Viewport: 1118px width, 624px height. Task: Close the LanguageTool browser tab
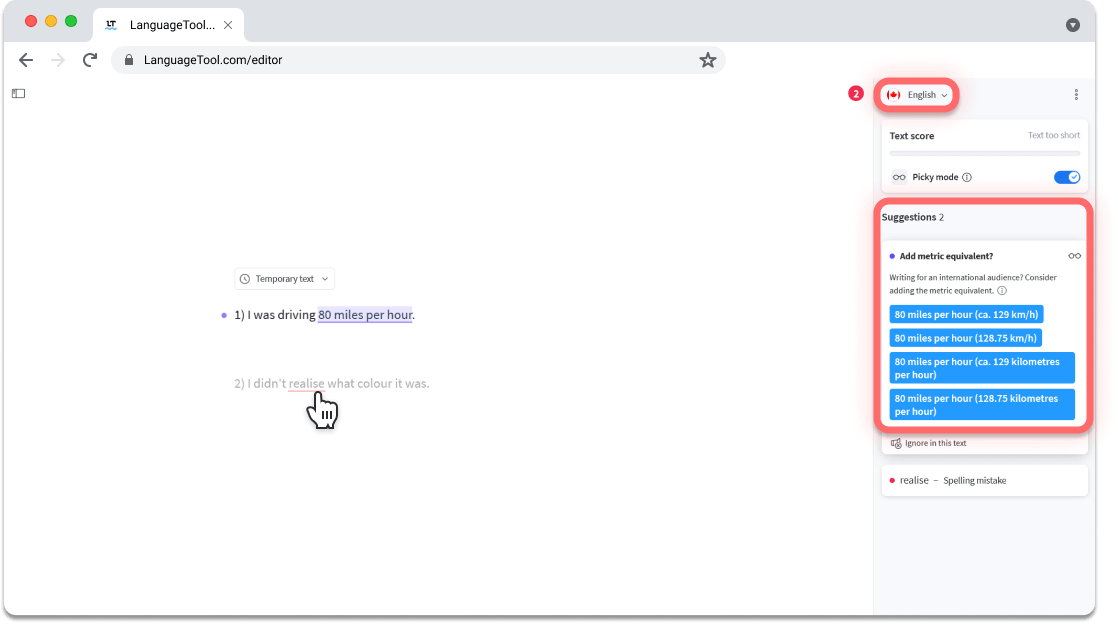point(228,25)
